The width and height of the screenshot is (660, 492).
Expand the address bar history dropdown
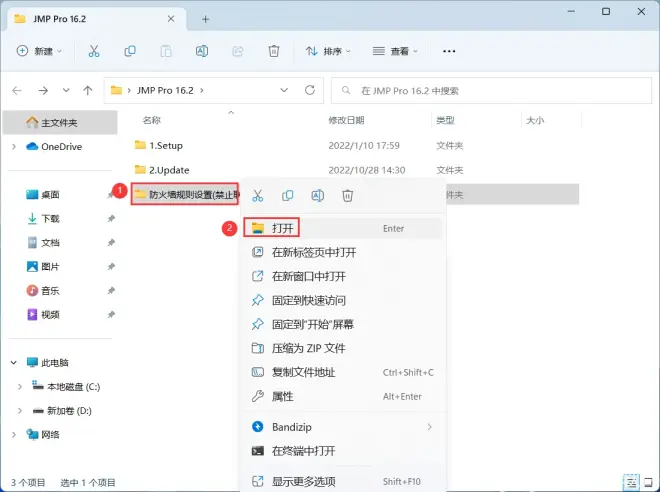(x=284, y=90)
